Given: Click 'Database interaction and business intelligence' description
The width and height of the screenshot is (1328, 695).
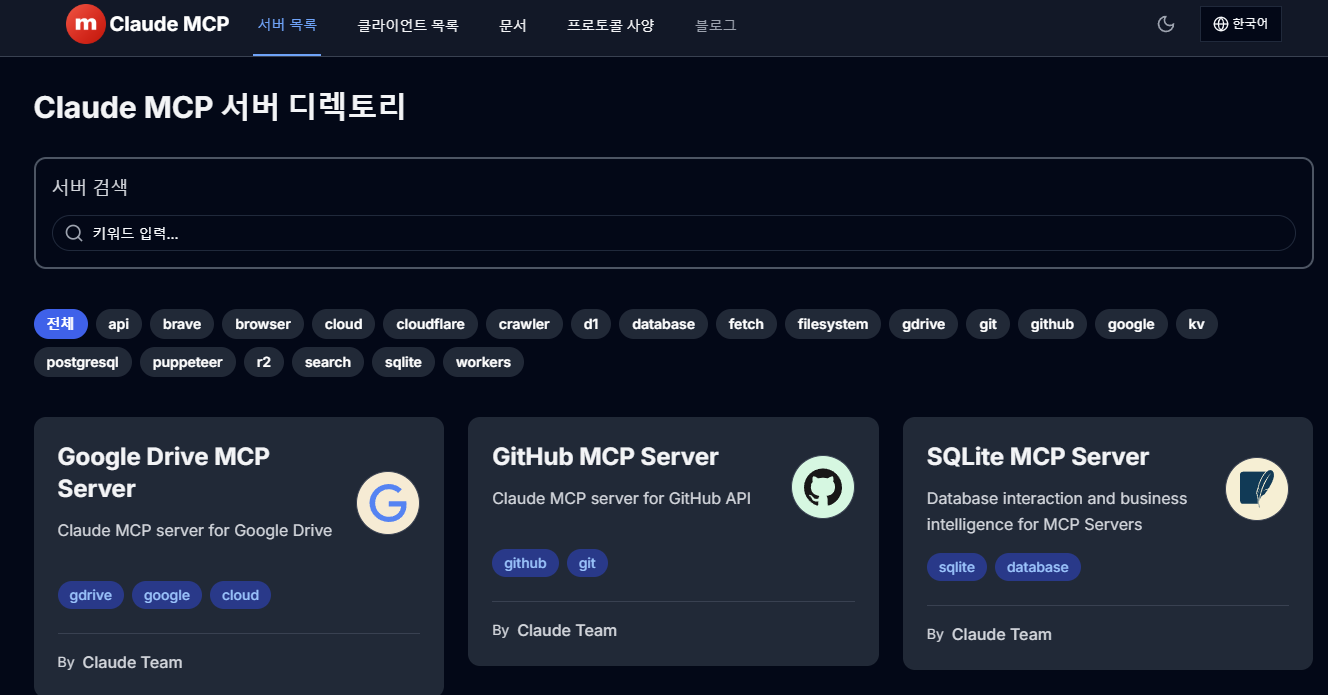Looking at the screenshot, I should pyautogui.click(x=1057, y=511).
